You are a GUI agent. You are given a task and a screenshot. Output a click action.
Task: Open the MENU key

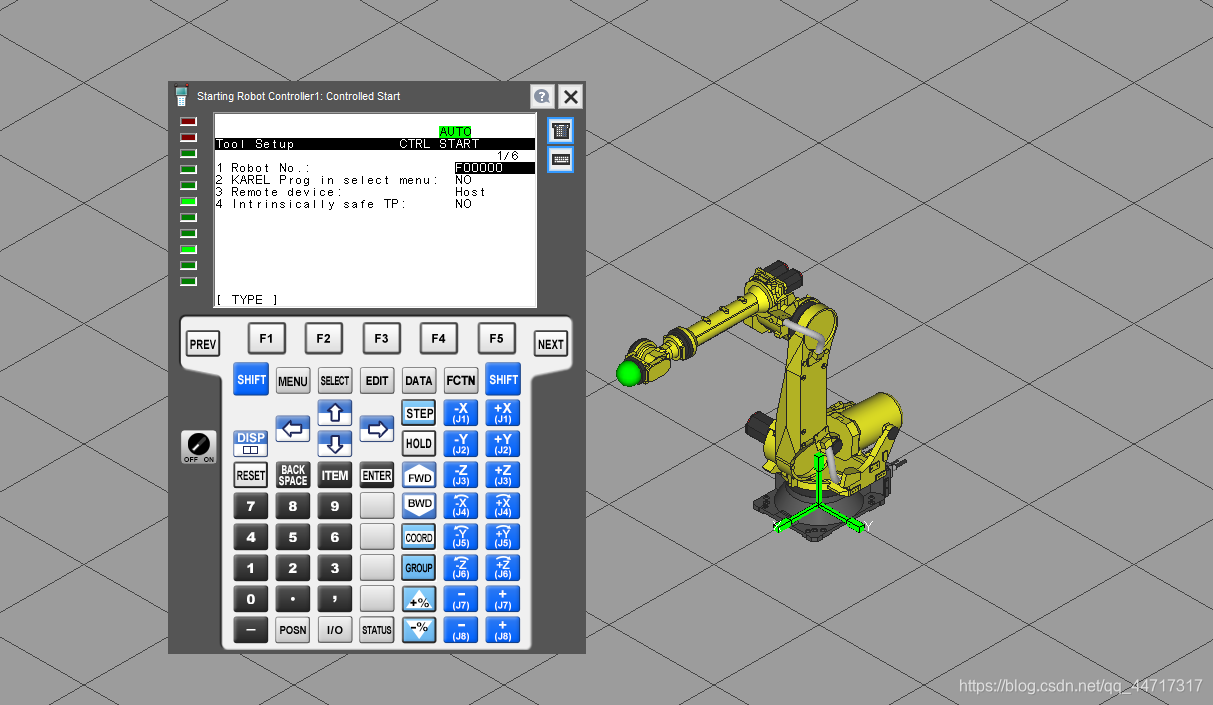[x=293, y=381]
